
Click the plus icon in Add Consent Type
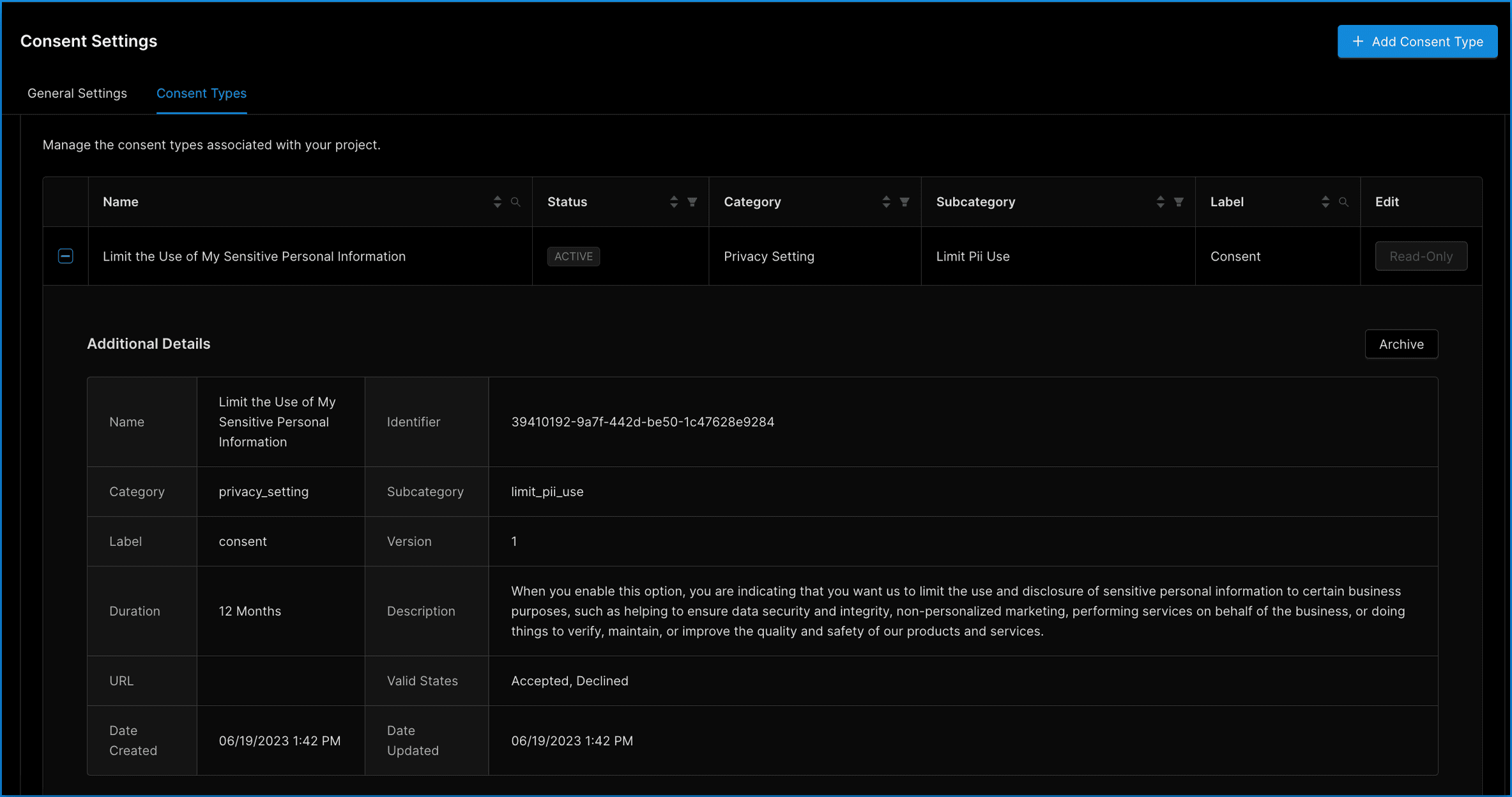click(1358, 42)
